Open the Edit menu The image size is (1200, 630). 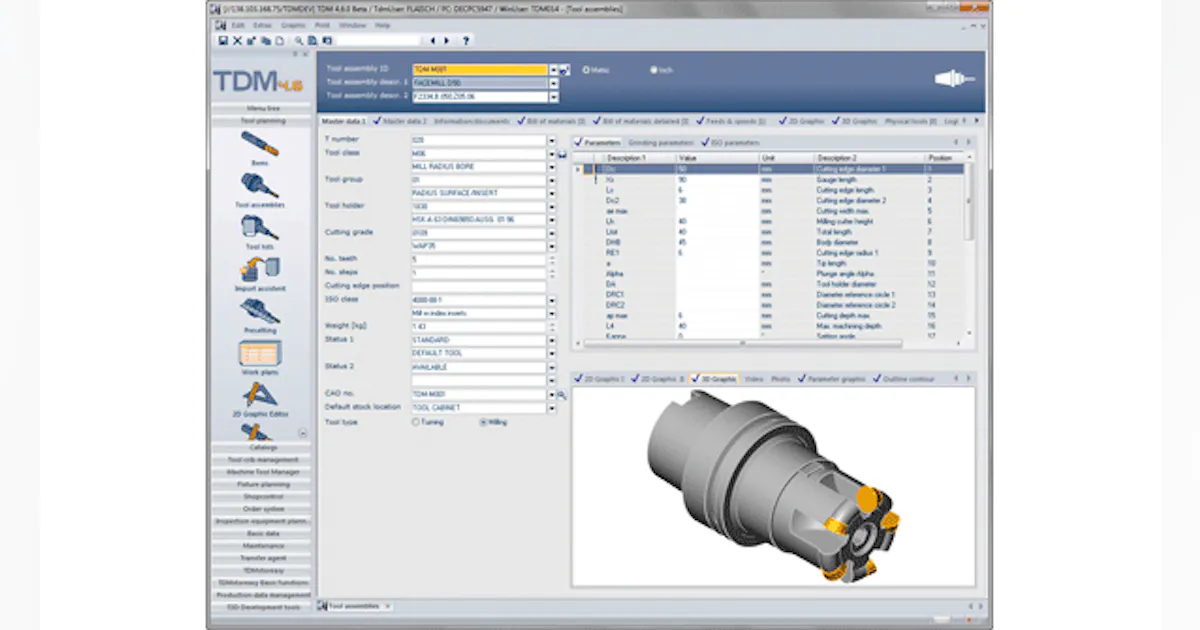tap(237, 24)
